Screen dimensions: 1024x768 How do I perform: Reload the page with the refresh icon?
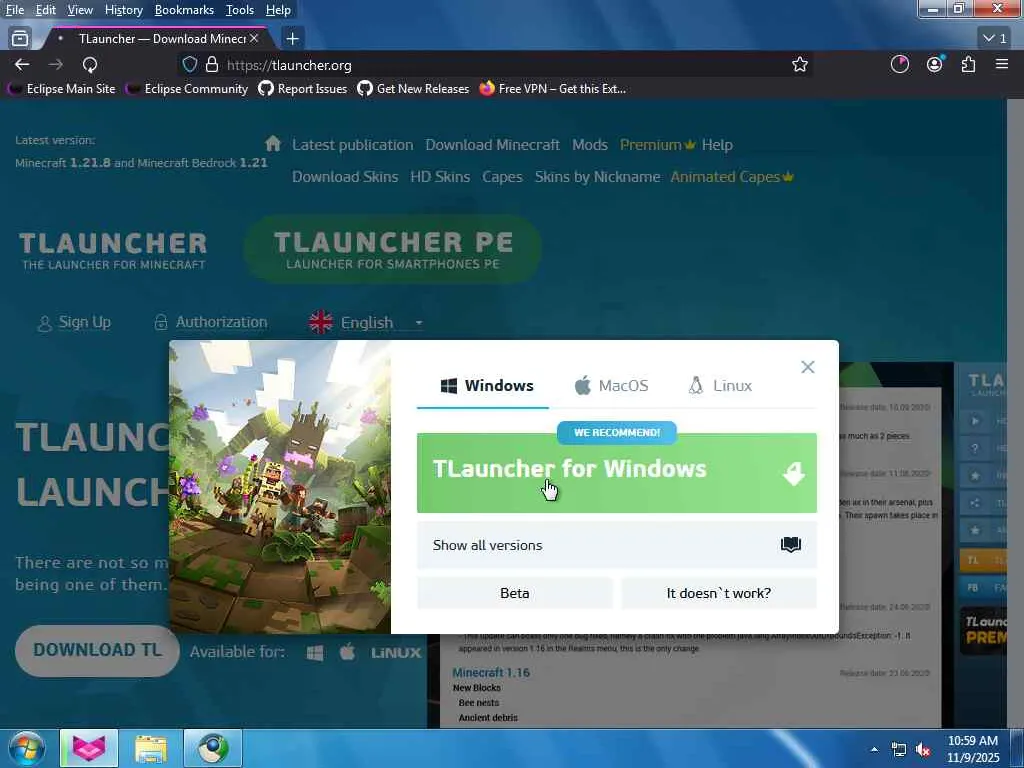[89, 65]
